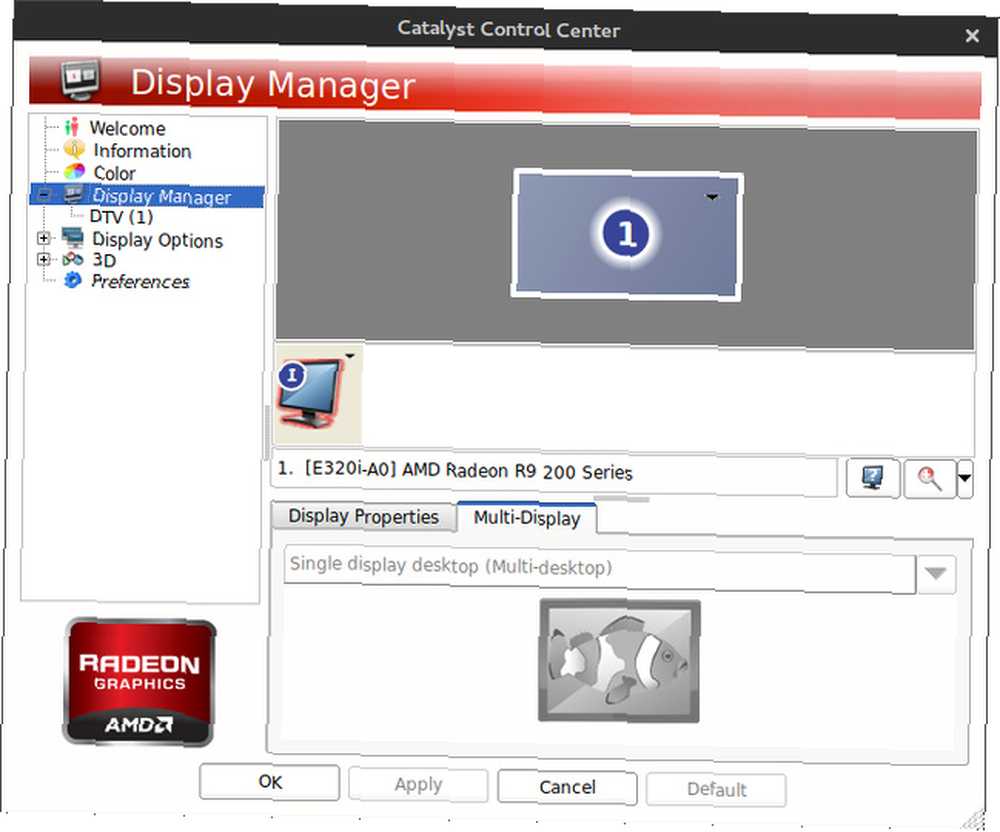Click the OK button
Image resolution: width=1000 pixels, height=832 pixels.
(x=269, y=782)
